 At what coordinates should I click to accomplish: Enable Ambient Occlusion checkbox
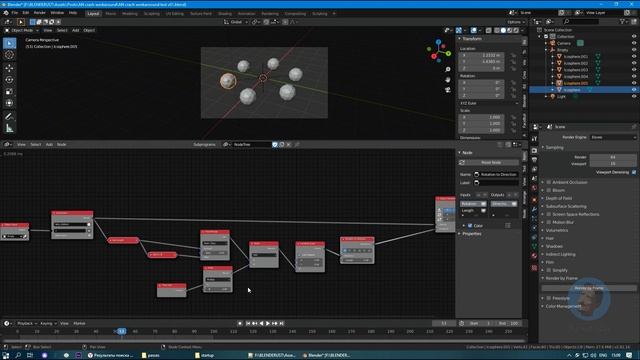pos(549,182)
